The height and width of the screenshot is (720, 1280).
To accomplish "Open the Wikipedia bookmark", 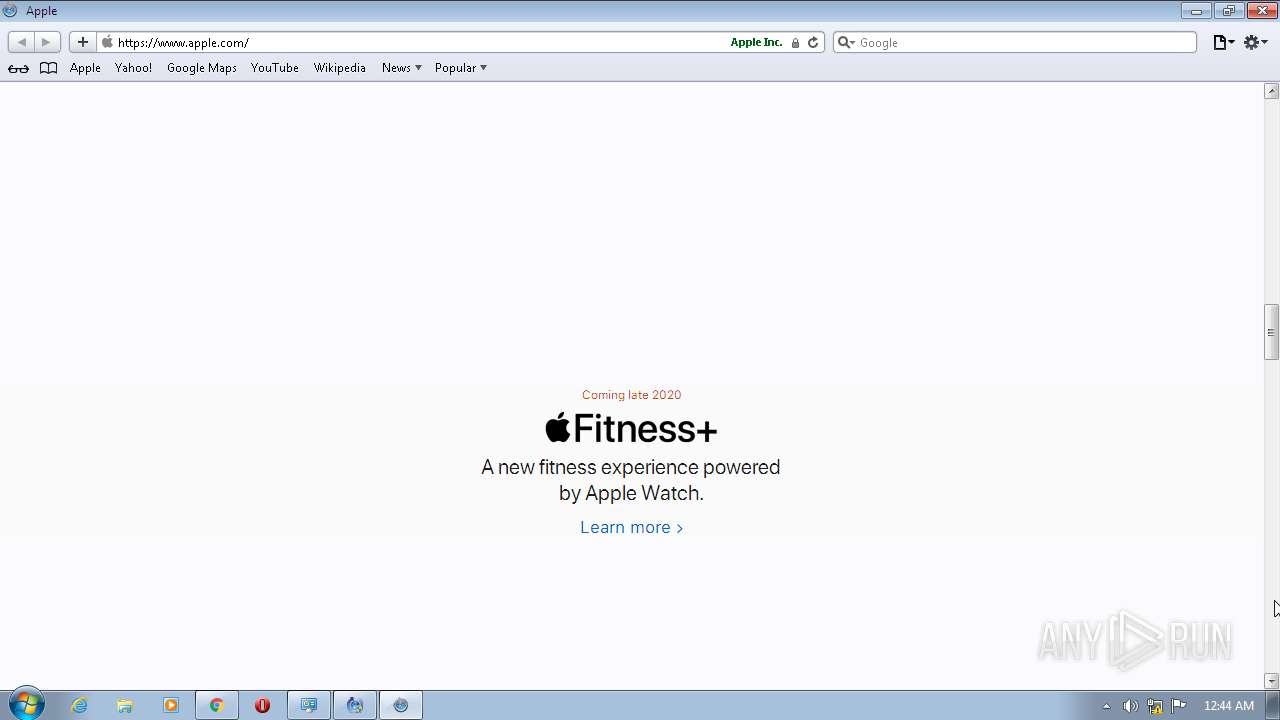I will point(340,68).
